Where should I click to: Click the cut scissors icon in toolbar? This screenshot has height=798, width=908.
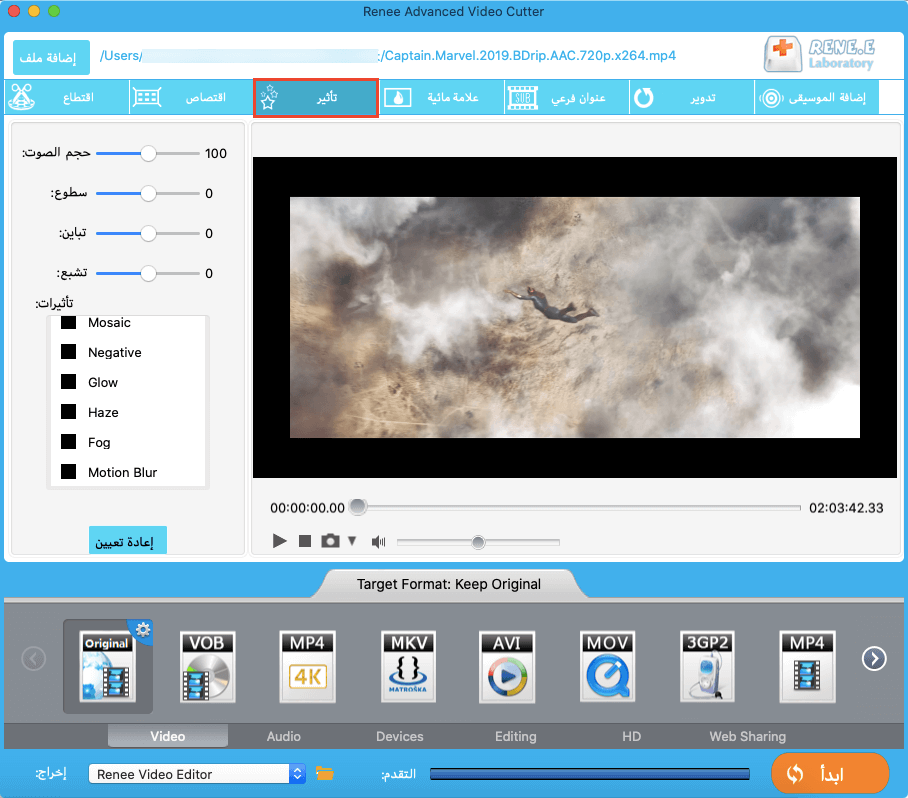pyautogui.click(x=22, y=97)
